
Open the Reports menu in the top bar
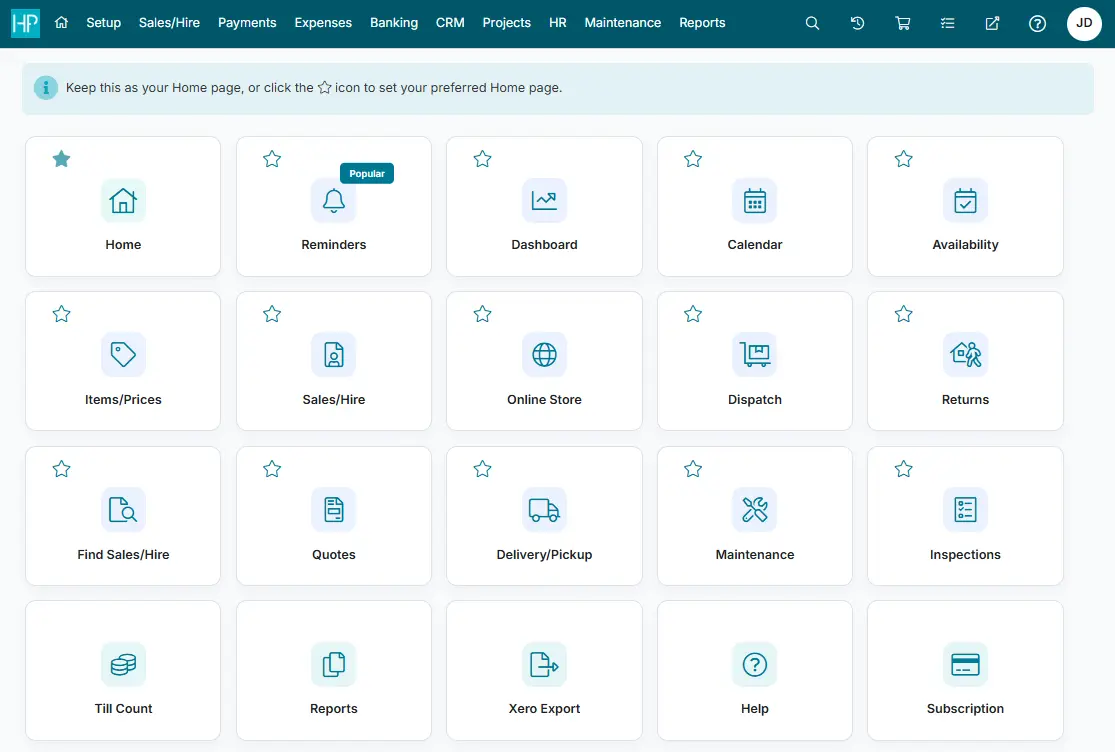pyautogui.click(x=702, y=23)
